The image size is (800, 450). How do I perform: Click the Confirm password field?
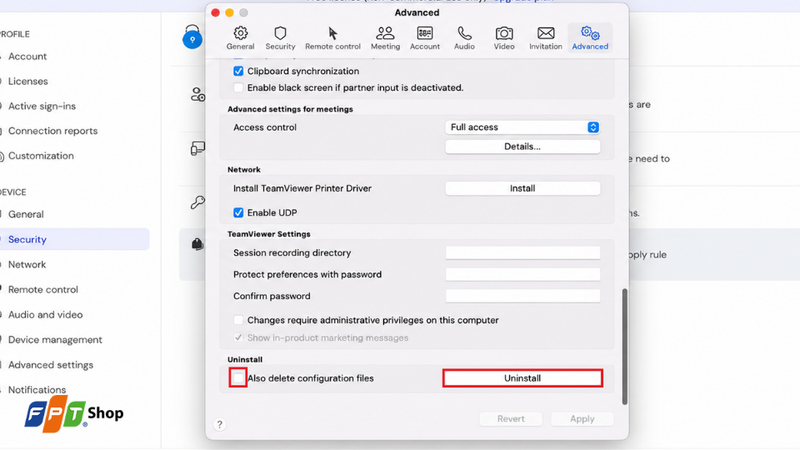pyautogui.click(x=522, y=296)
